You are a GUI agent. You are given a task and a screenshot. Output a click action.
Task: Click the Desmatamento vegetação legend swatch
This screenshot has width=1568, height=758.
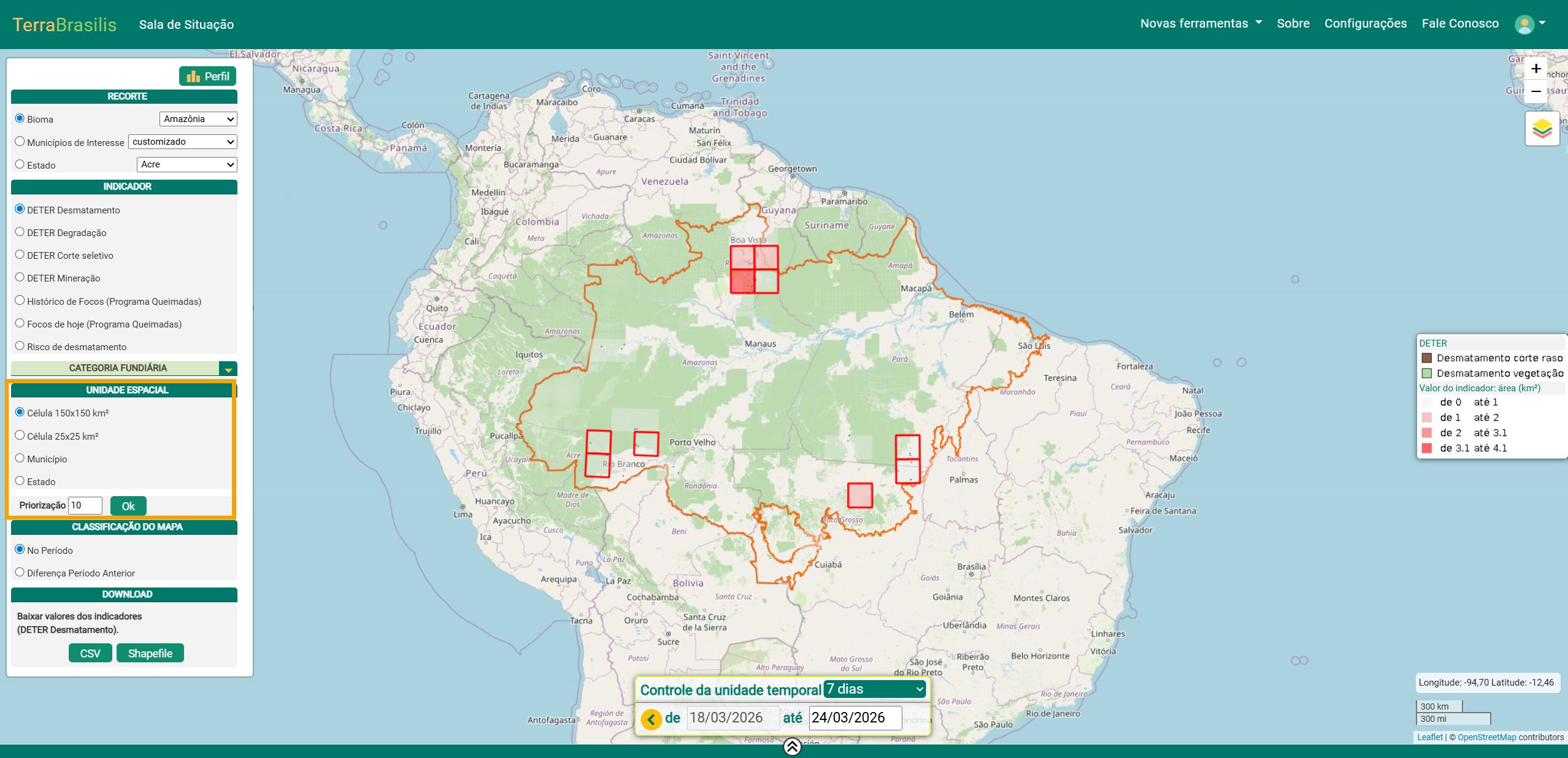pos(1427,373)
